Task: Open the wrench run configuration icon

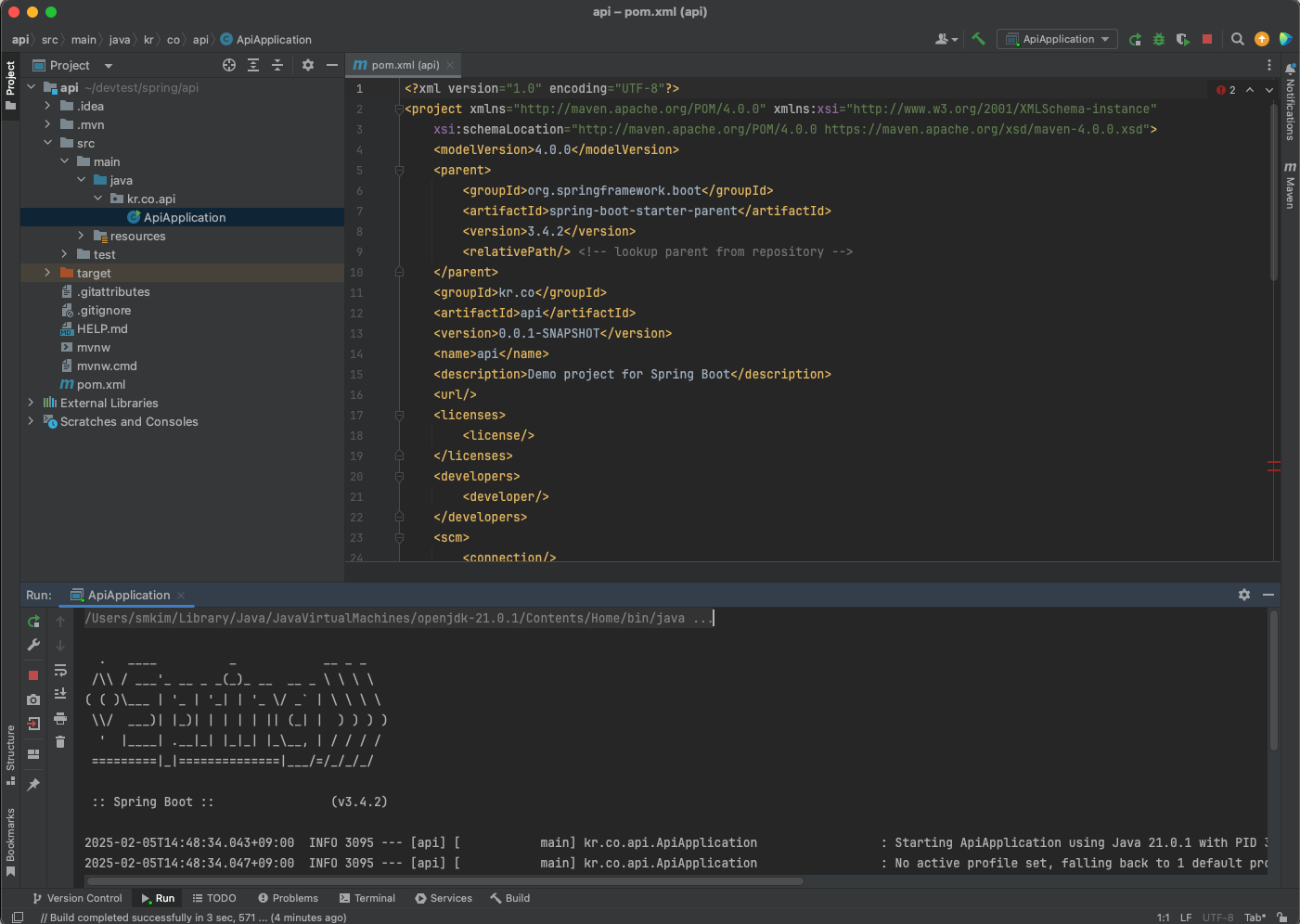Action: point(33,645)
